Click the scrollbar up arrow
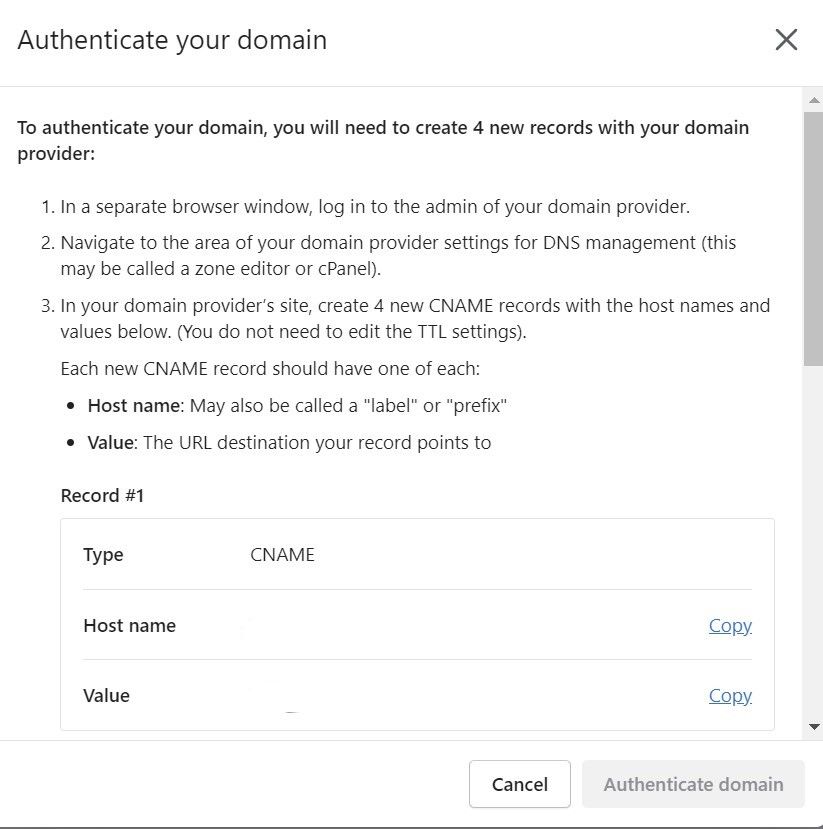 click(814, 99)
